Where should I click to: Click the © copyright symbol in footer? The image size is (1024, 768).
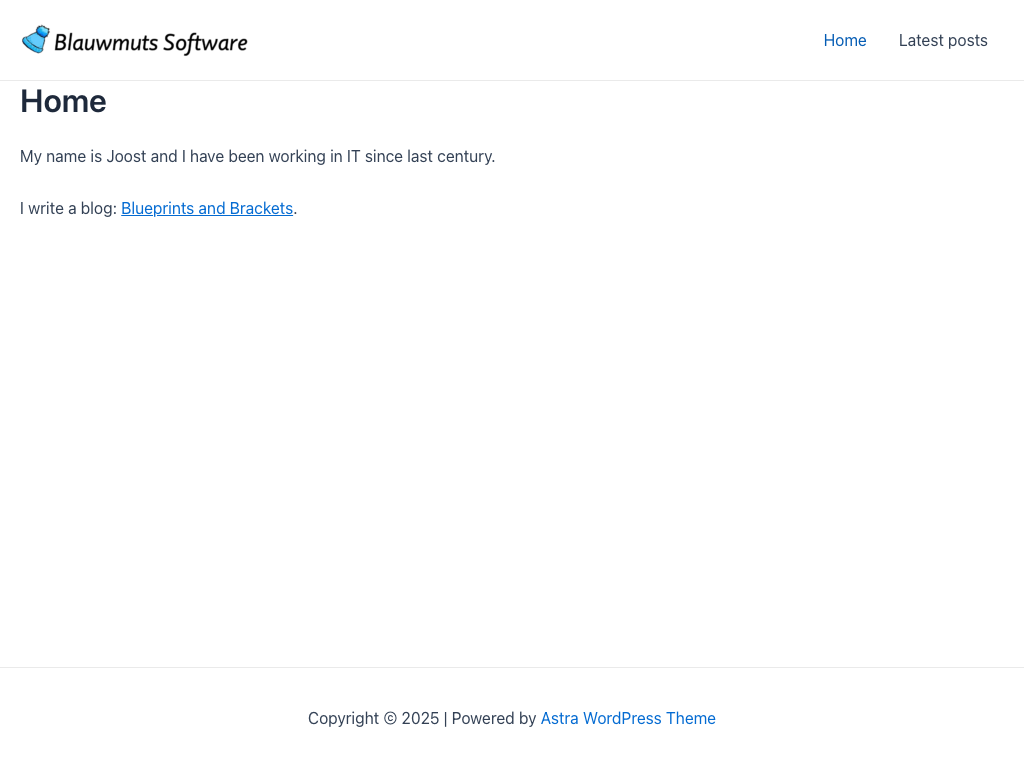pos(391,718)
